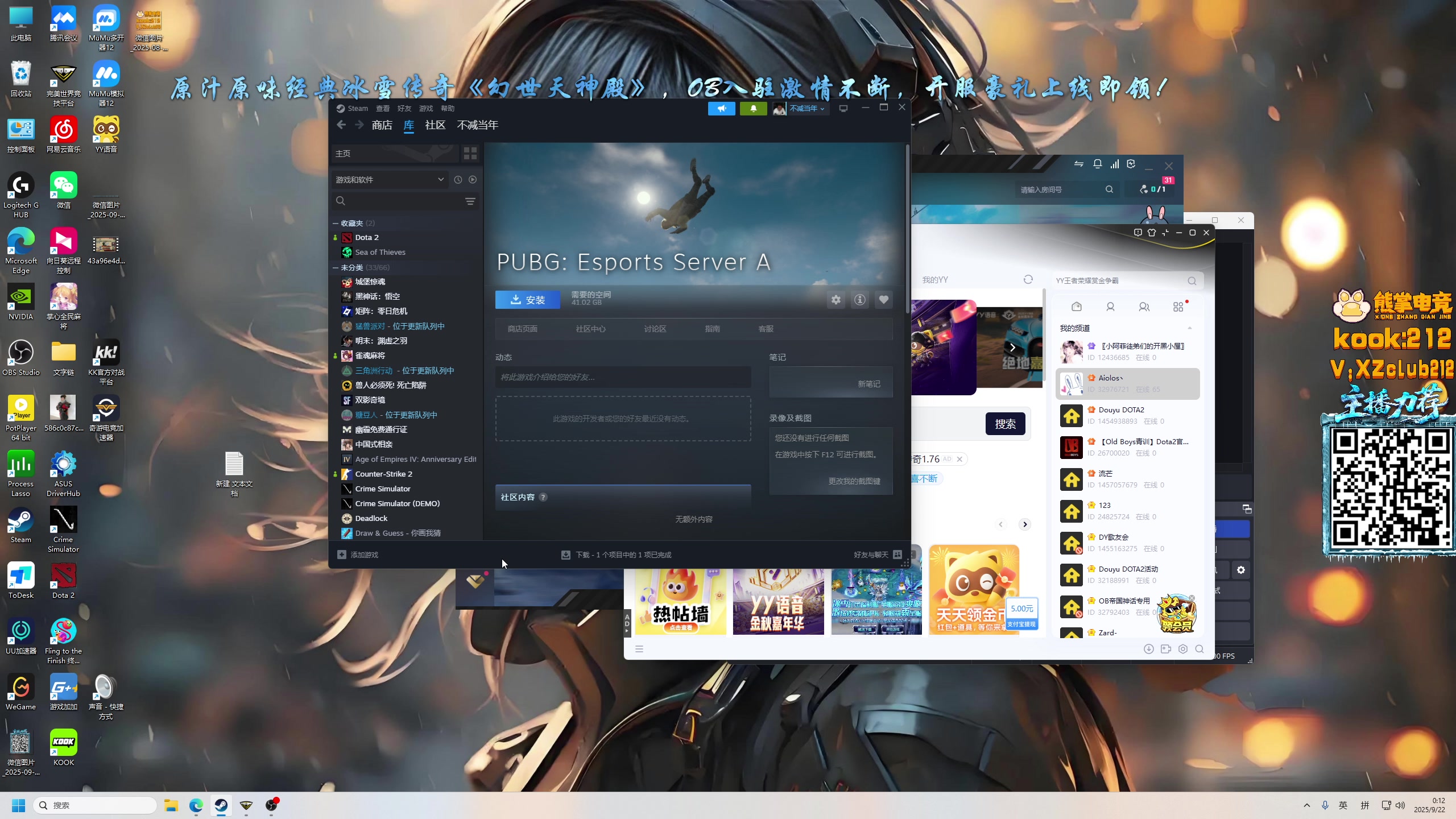
Task: Click 添加游戏 link
Action: pyautogui.click(x=364, y=555)
